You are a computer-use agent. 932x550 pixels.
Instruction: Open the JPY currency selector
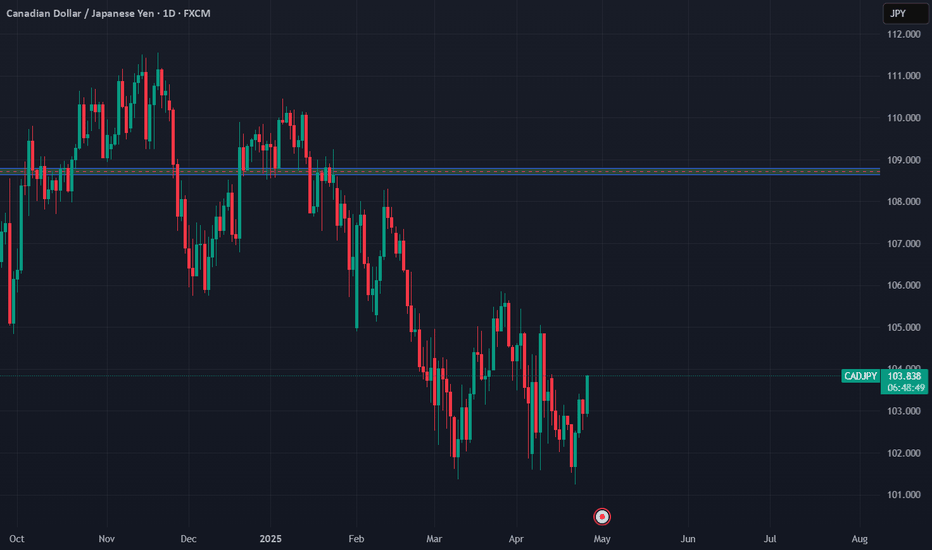coord(905,13)
